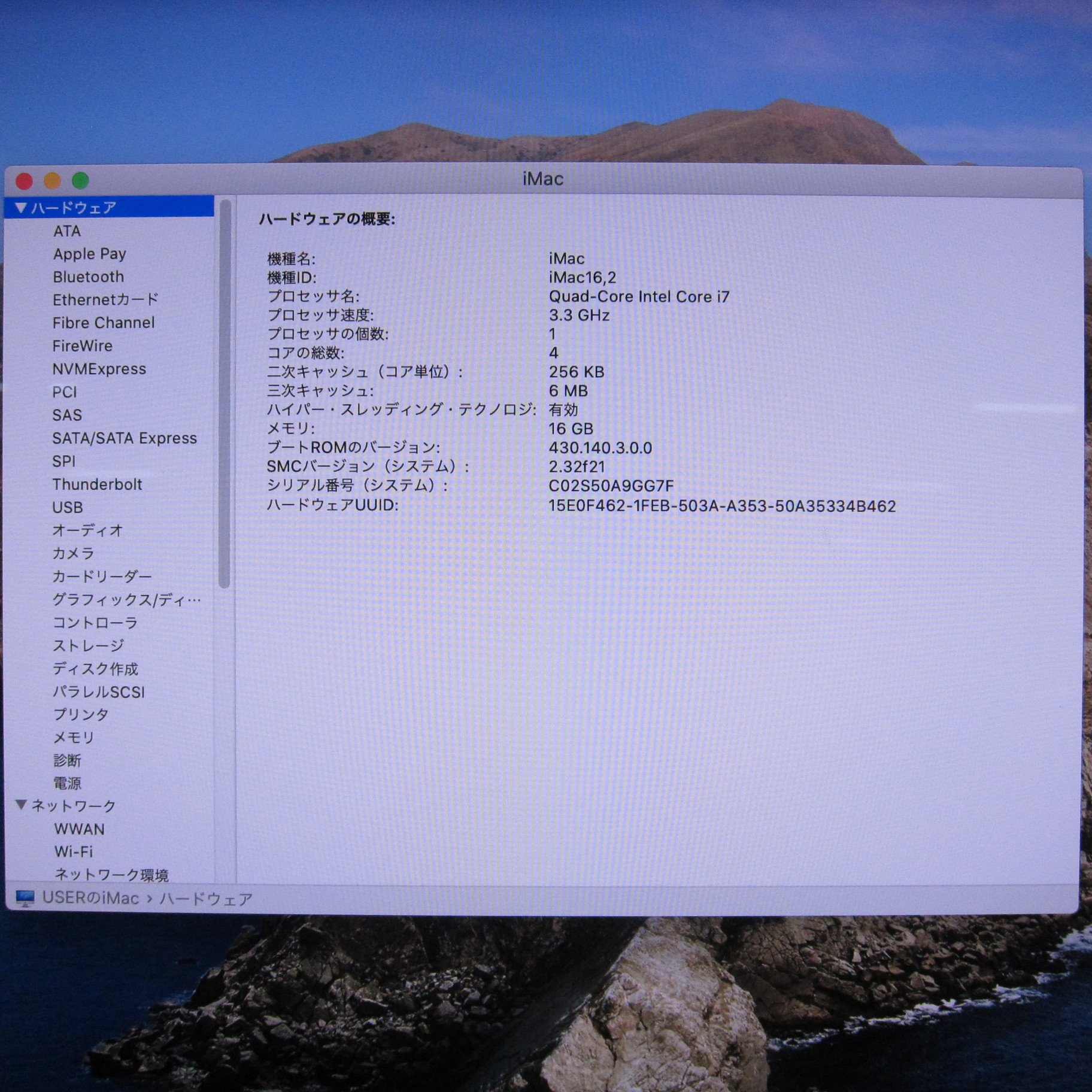Screen dimensions: 1092x1092
Task: Click the 機種ID value iMac16,2
Action: [x=582, y=278]
